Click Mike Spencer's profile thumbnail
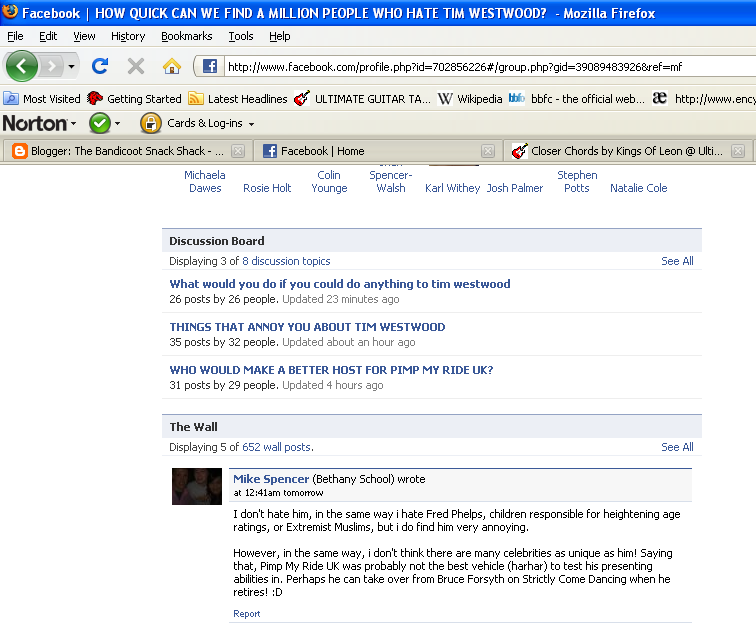 (197, 486)
